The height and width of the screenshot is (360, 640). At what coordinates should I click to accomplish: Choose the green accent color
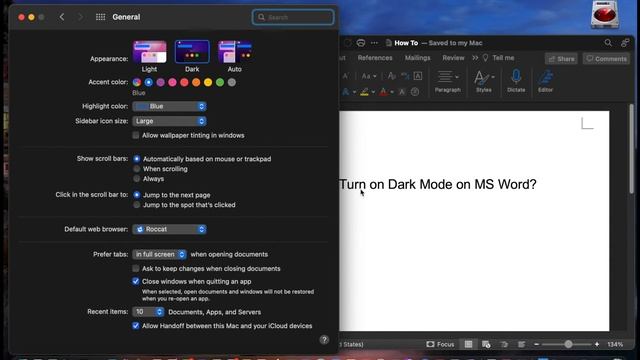[x=220, y=82]
